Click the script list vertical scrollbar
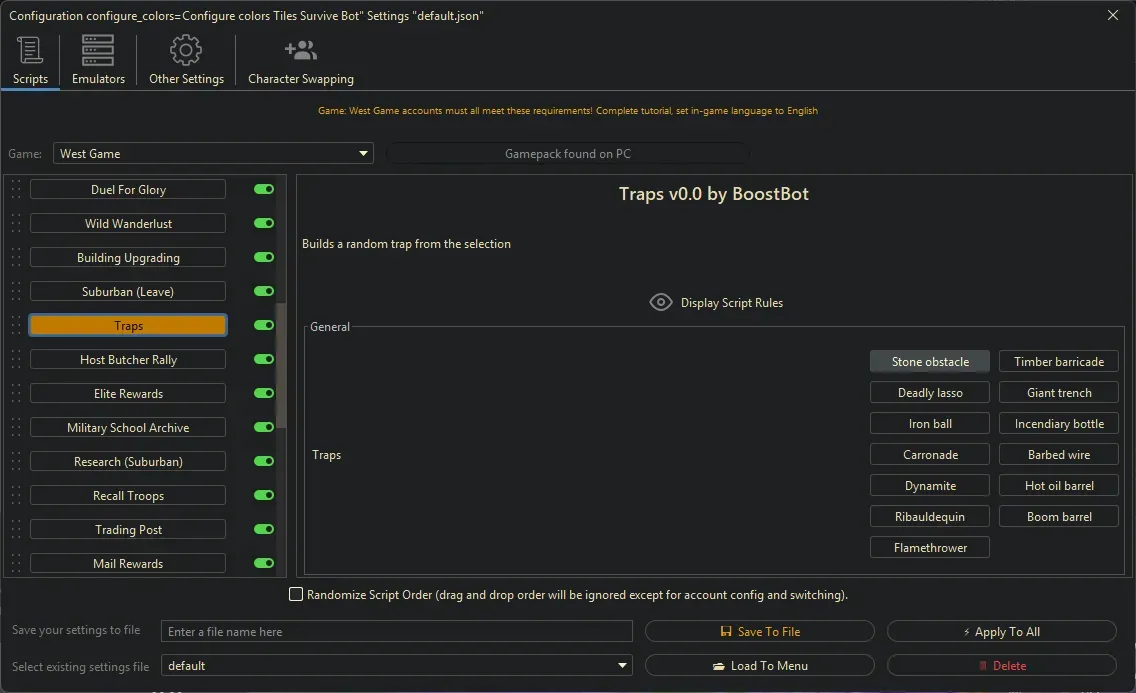Image resolution: width=1136 pixels, height=693 pixels. pyautogui.click(x=281, y=365)
